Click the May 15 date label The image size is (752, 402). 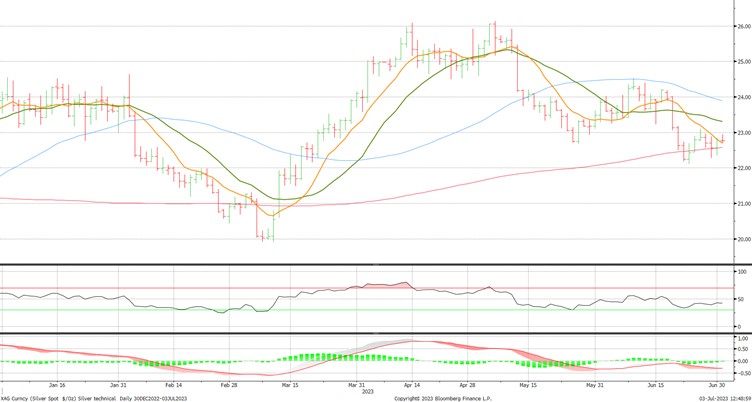[x=528, y=385]
